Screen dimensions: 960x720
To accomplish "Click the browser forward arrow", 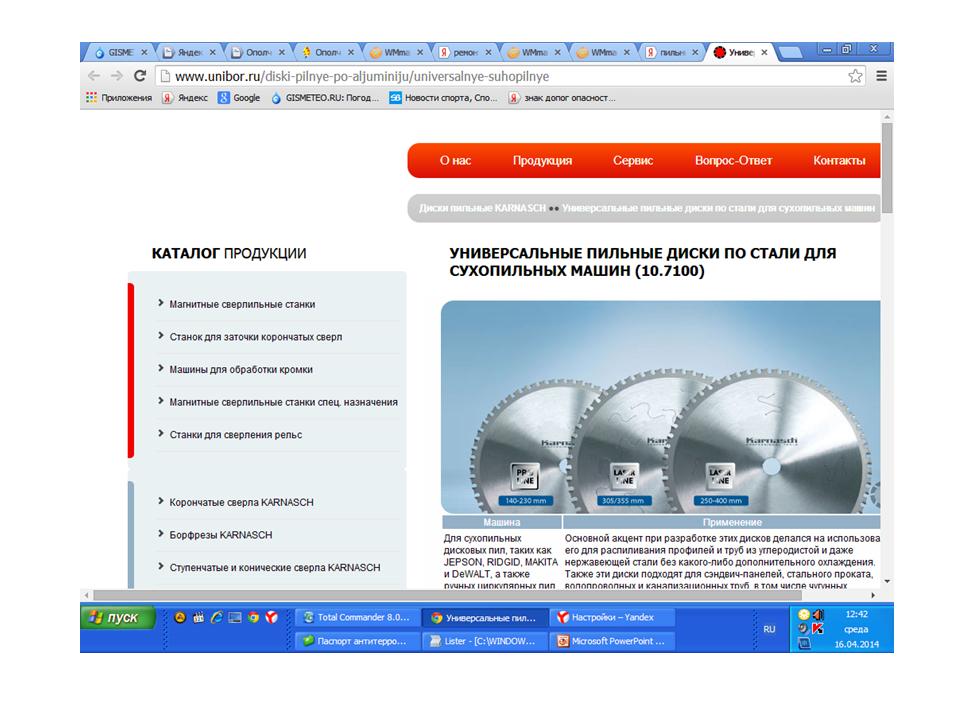I will click(116, 76).
